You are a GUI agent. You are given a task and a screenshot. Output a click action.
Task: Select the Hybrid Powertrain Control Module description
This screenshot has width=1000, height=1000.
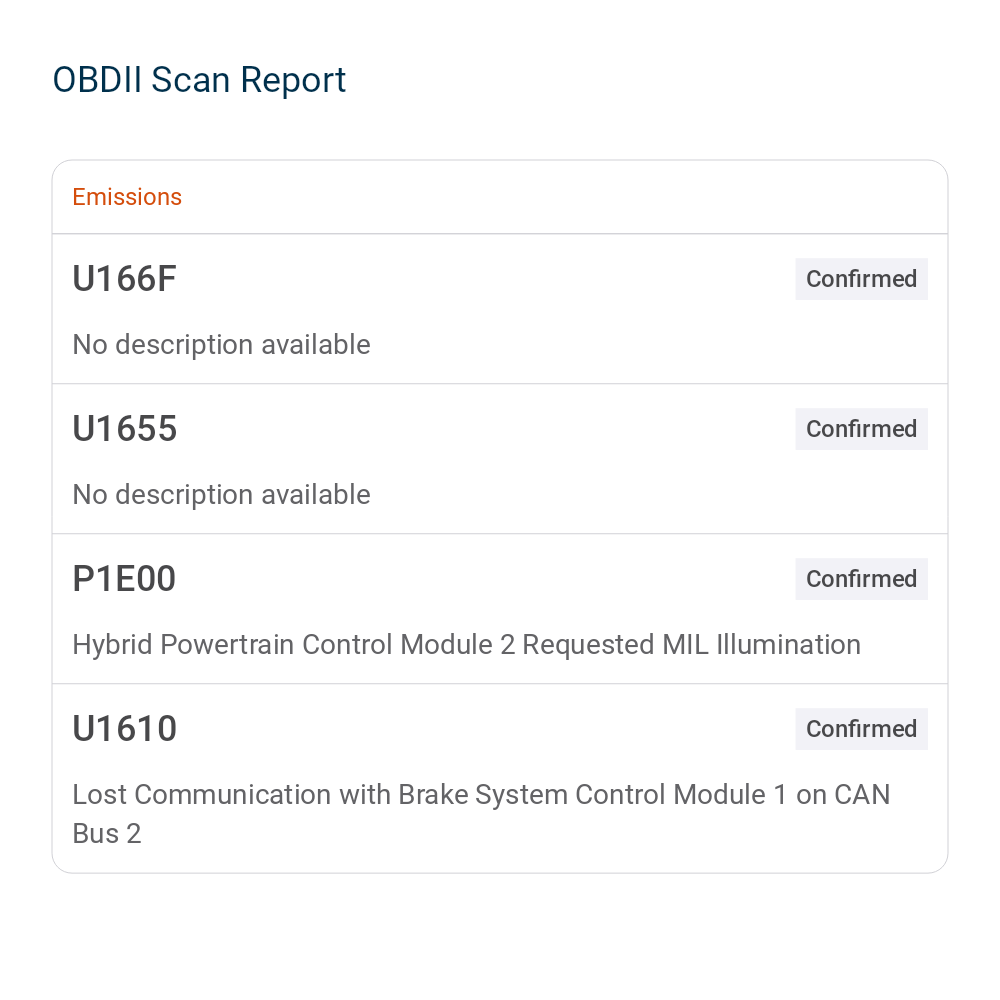pos(467,645)
